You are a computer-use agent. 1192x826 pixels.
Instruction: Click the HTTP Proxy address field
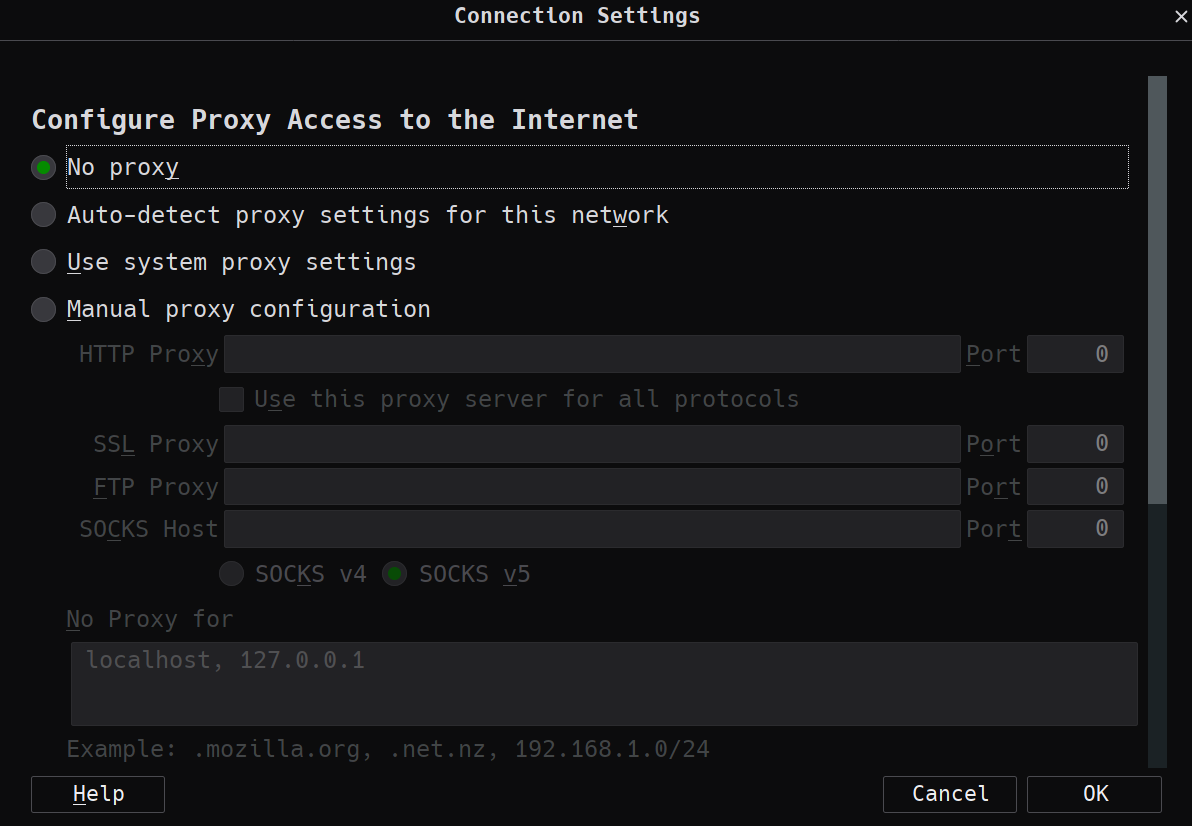(x=591, y=354)
